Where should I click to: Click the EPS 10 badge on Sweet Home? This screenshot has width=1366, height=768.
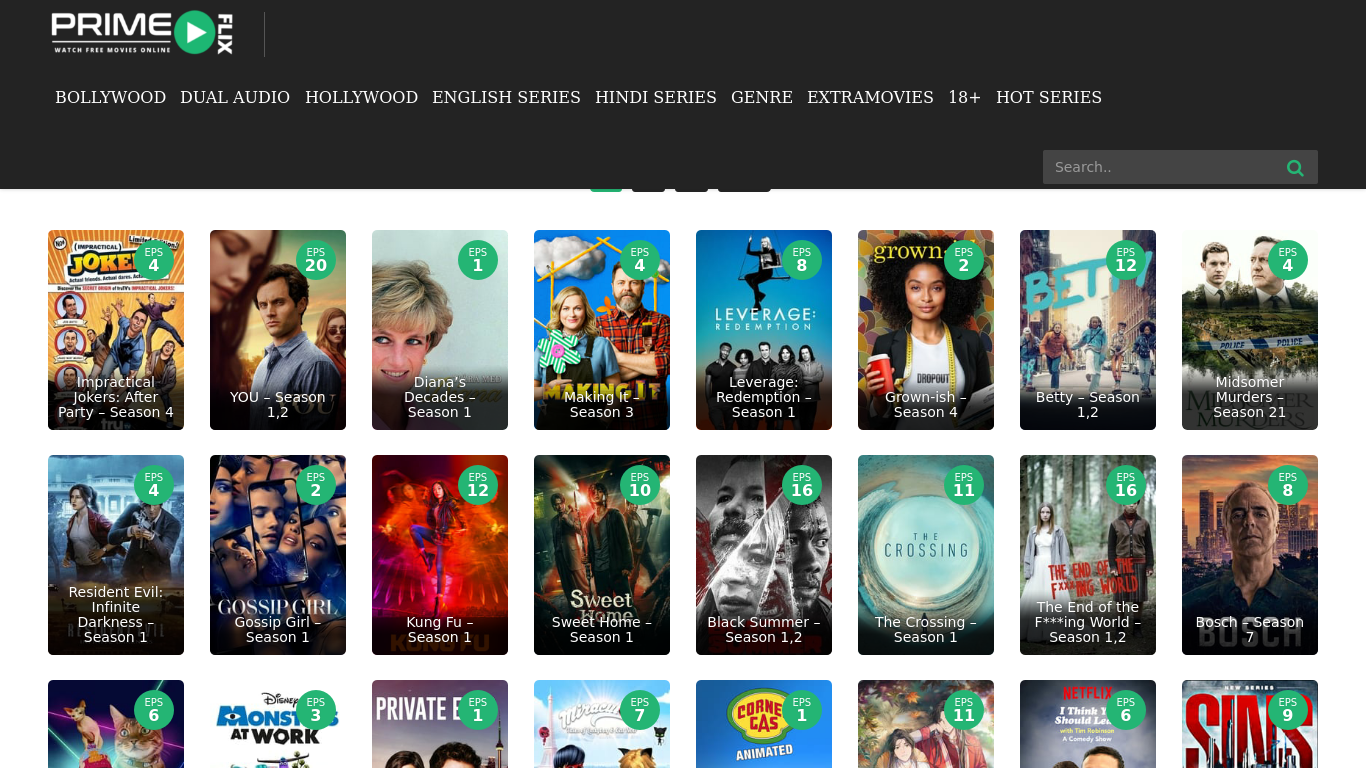click(x=639, y=483)
